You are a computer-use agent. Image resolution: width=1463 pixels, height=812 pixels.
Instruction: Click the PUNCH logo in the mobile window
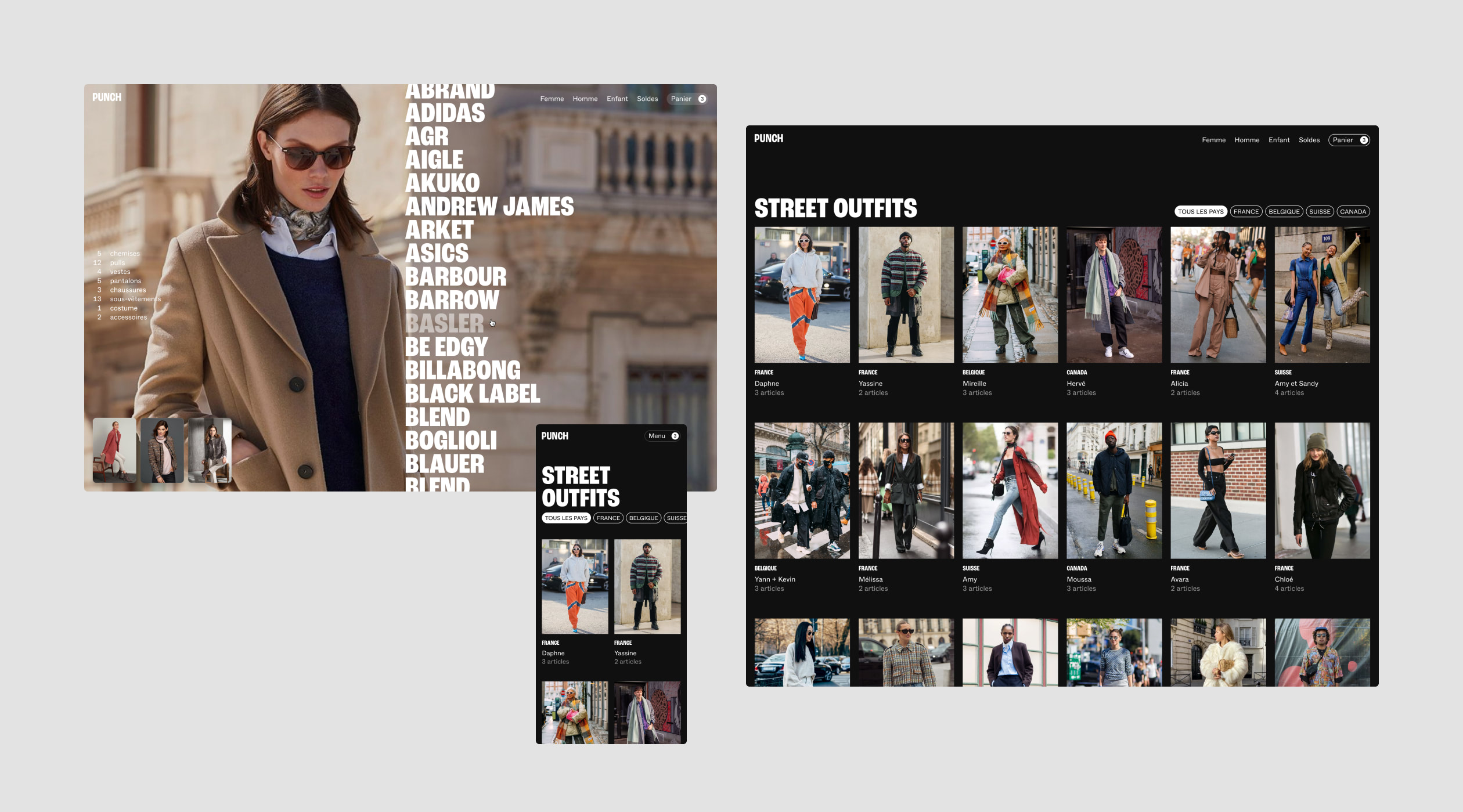click(x=554, y=436)
